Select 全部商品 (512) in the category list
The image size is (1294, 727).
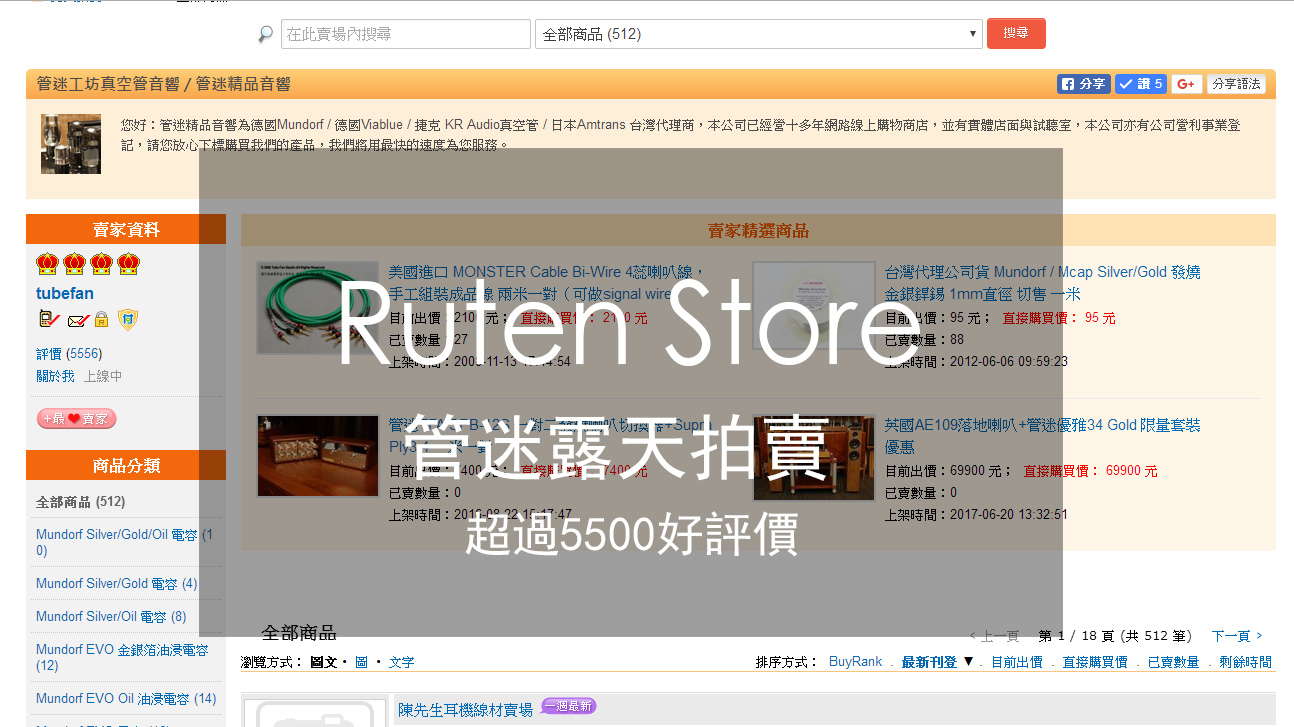pyautogui.click(x=80, y=502)
